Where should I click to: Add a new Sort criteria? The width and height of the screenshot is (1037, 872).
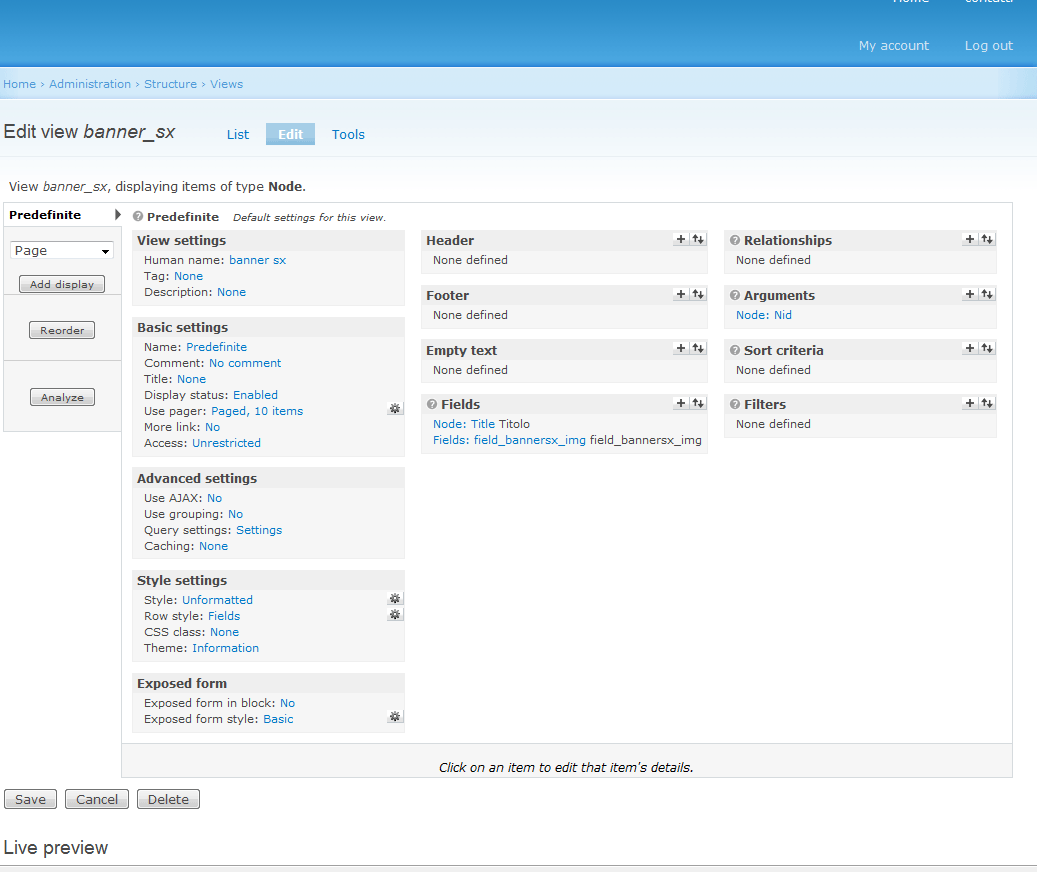(x=970, y=348)
